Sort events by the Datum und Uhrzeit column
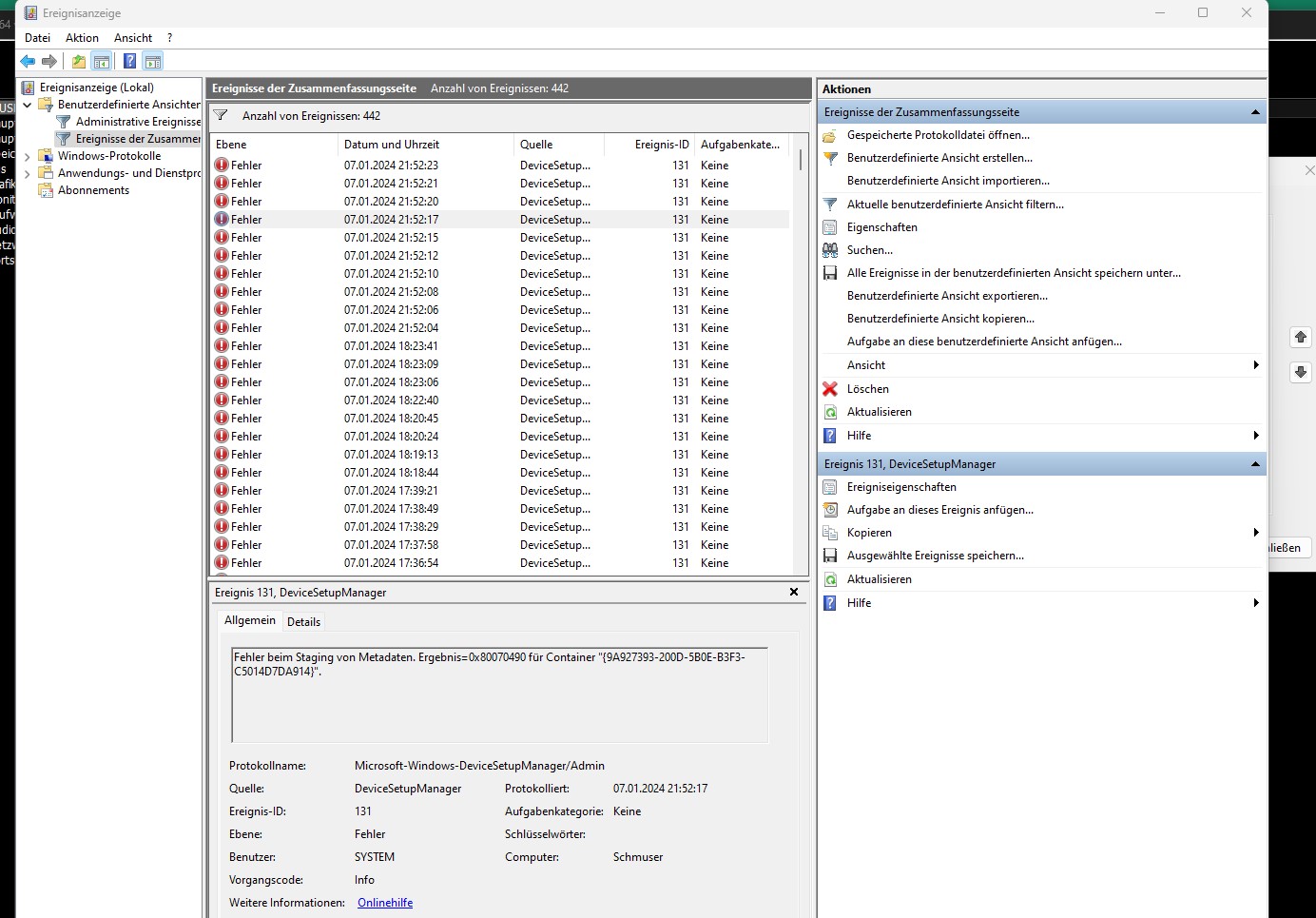This screenshot has width=1316, height=918. click(425, 145)
